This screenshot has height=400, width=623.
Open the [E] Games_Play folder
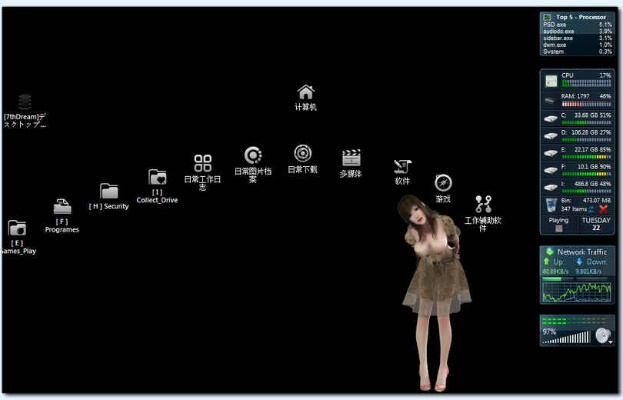17,228
